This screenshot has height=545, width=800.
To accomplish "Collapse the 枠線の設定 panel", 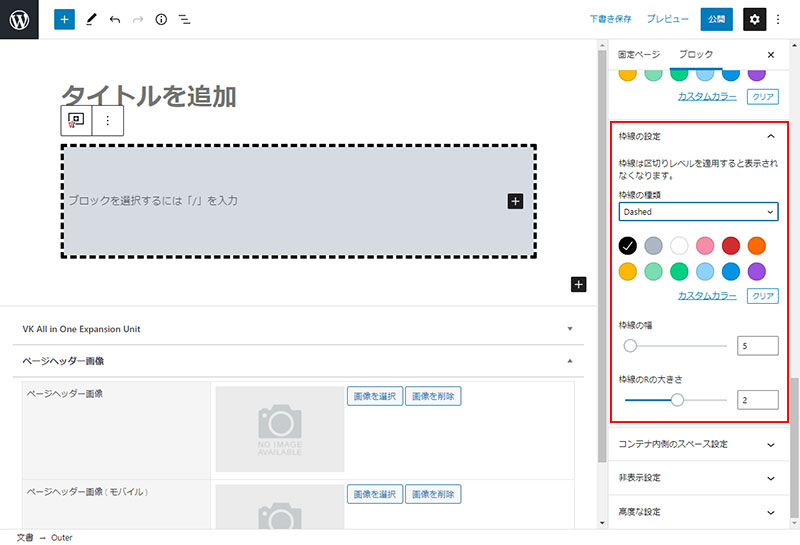I will pos(770,136).
